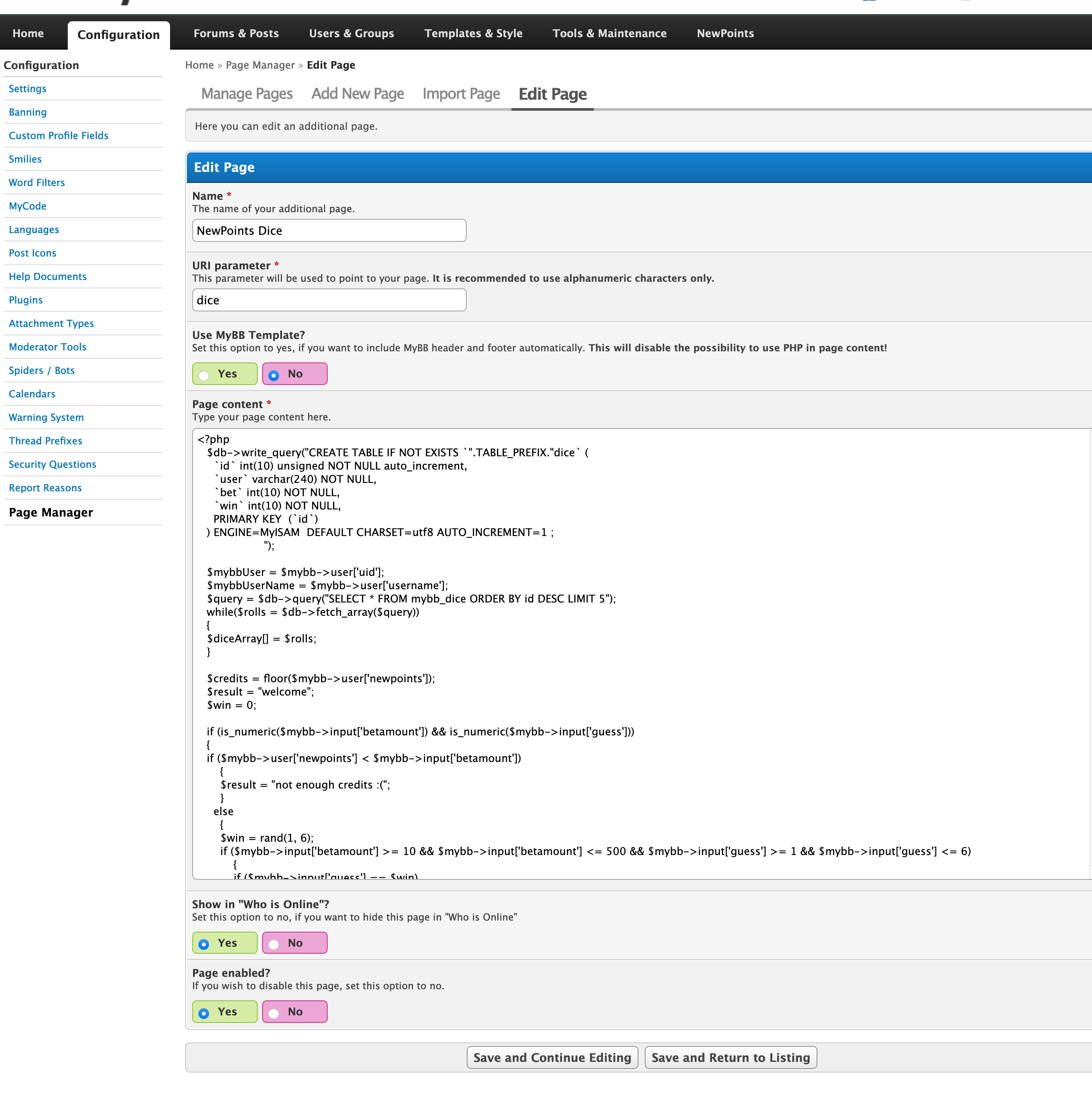Open Page Manager in the sidebar

50,512
